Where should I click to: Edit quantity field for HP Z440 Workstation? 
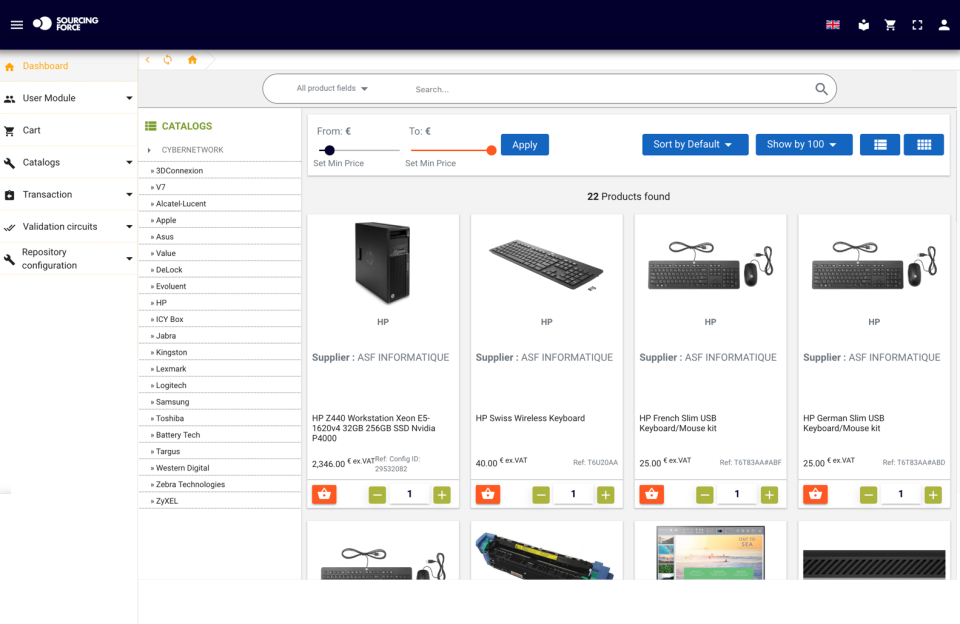point(410,494)
